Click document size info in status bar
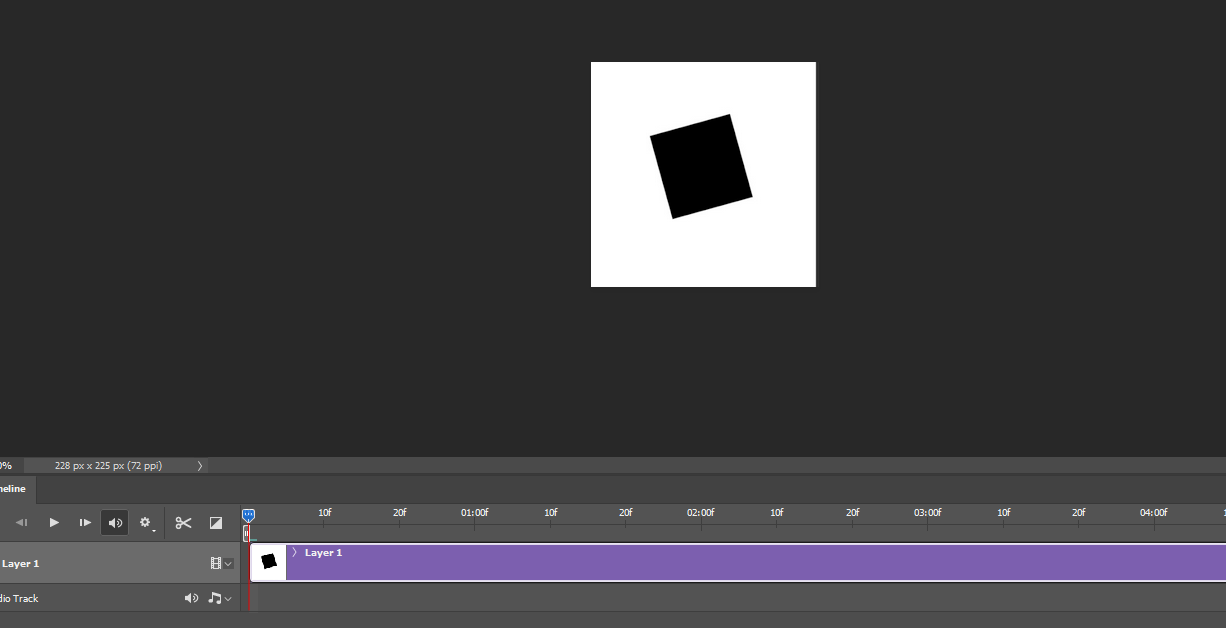The image size is (1226, 628). [x=108, y=466]
